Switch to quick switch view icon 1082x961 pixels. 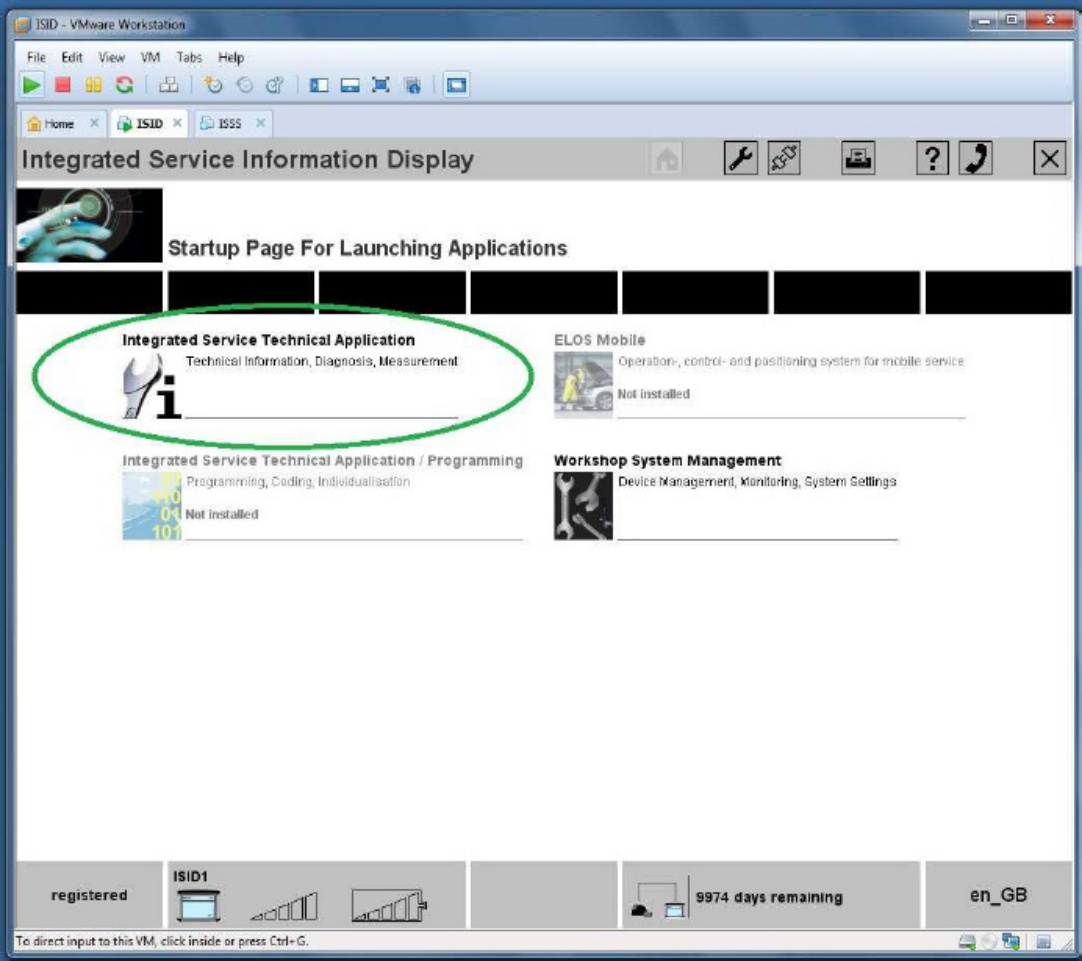pyautogui.click(x=350, y=85)
